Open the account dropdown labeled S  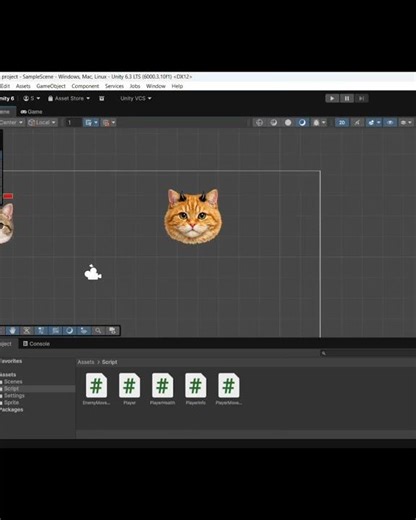32,98
